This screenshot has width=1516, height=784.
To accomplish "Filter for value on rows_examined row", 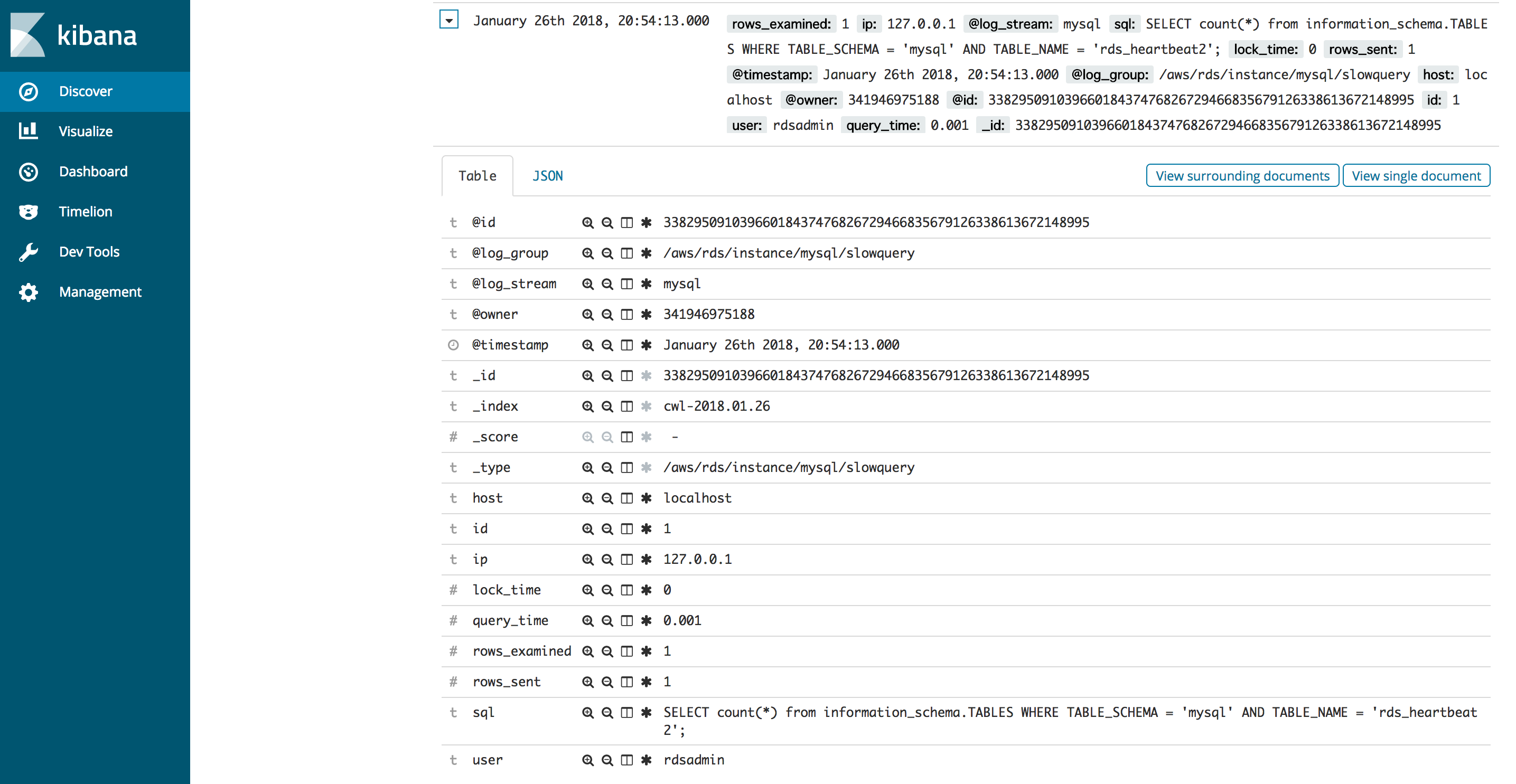I will pos(587,650).
